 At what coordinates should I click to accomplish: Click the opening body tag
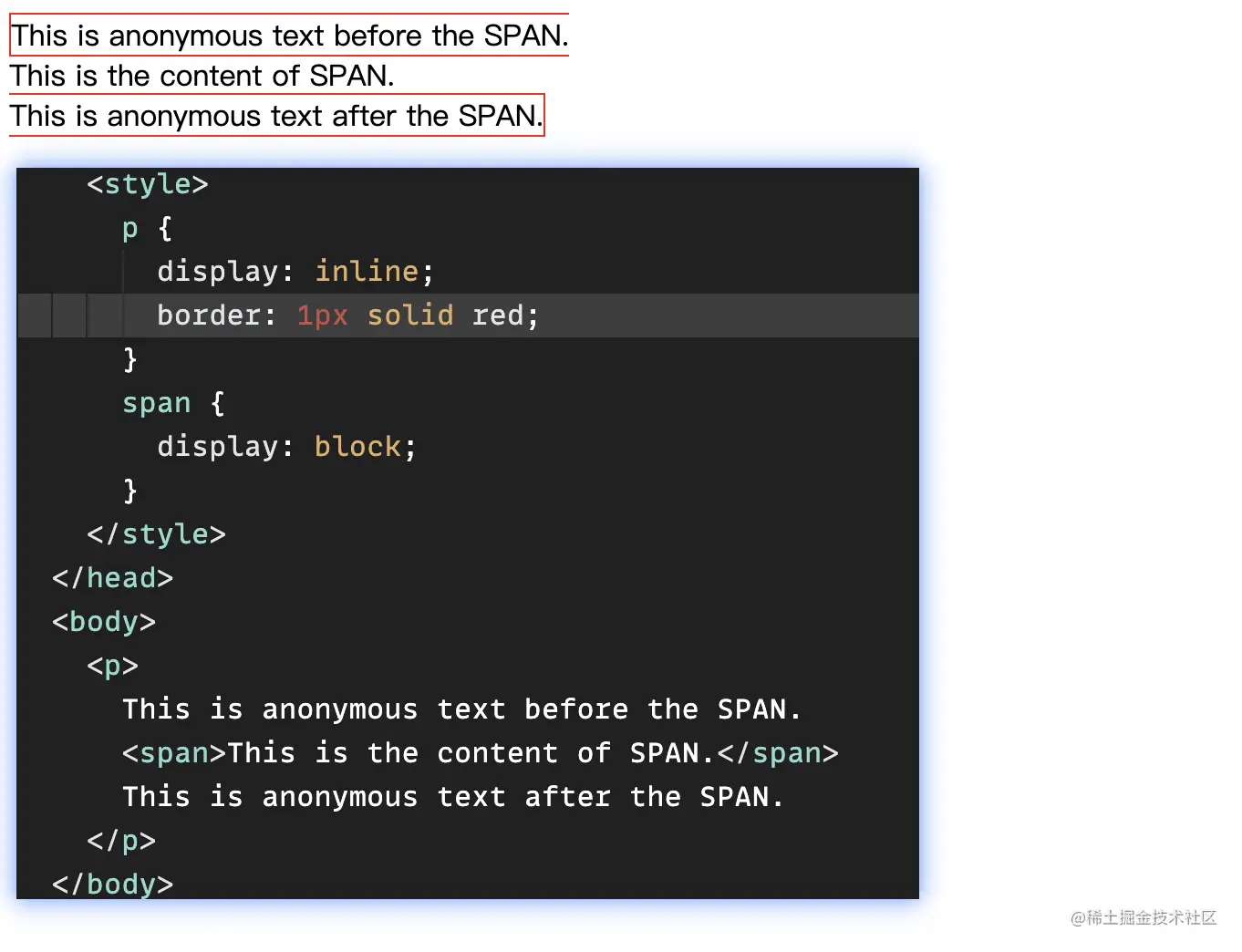coord(104,621)
